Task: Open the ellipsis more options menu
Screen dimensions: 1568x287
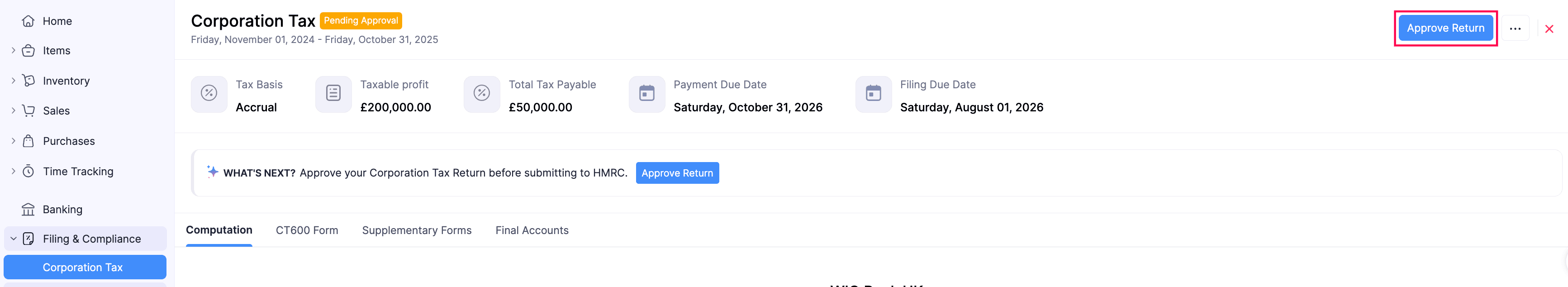Action: [1516, 28]
